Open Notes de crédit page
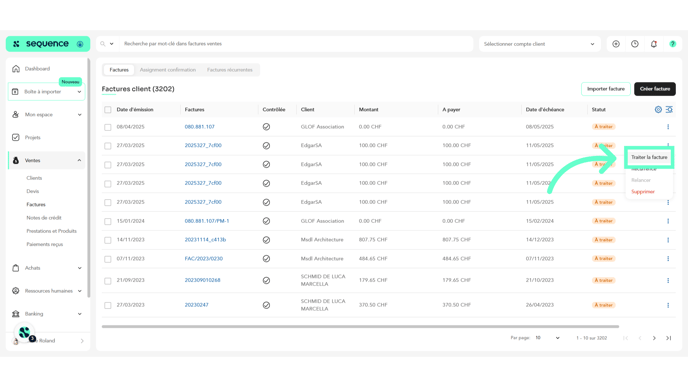This screenshot has width=688, height=387. 44,218
